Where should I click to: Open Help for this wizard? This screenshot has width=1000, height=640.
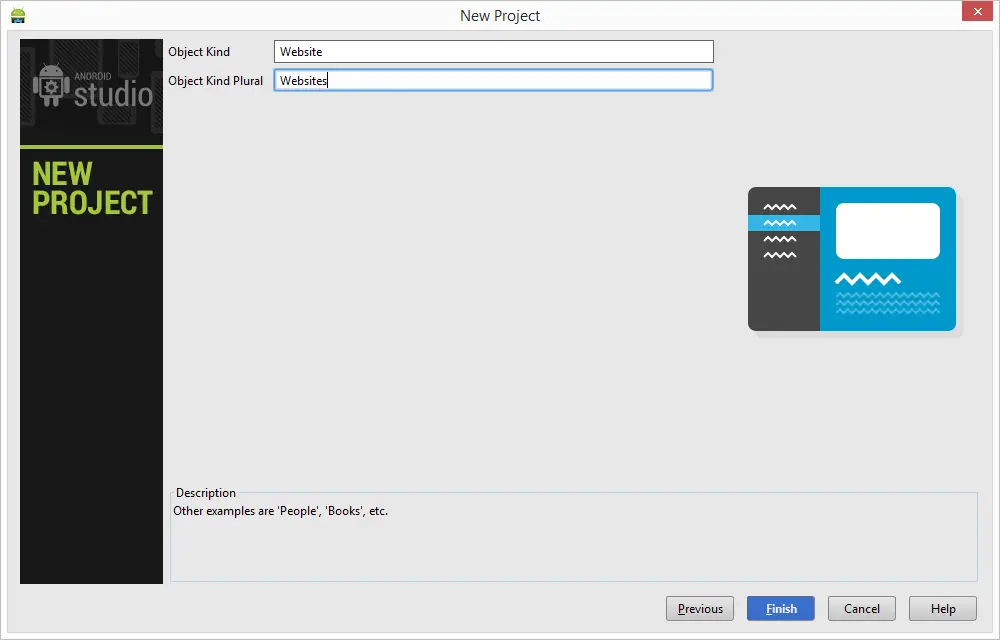(942, 608)
